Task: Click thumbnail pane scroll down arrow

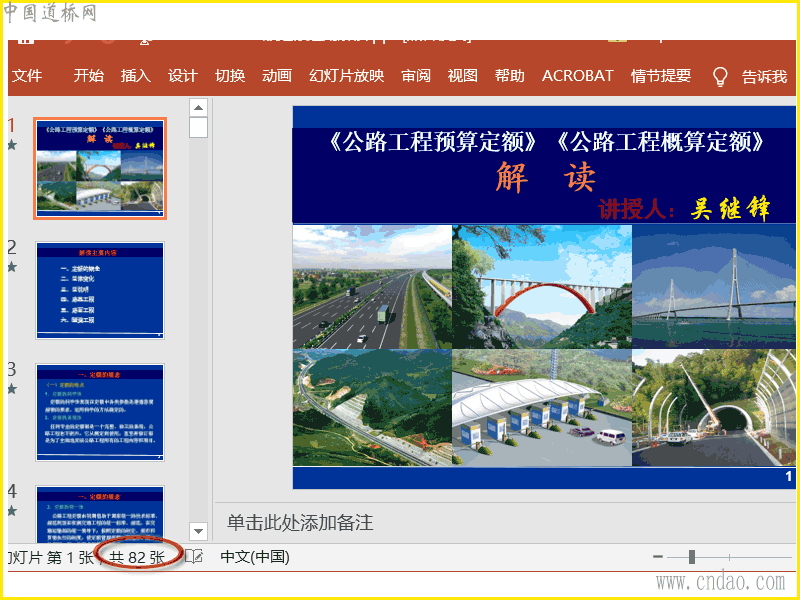Action: (198, 531)
